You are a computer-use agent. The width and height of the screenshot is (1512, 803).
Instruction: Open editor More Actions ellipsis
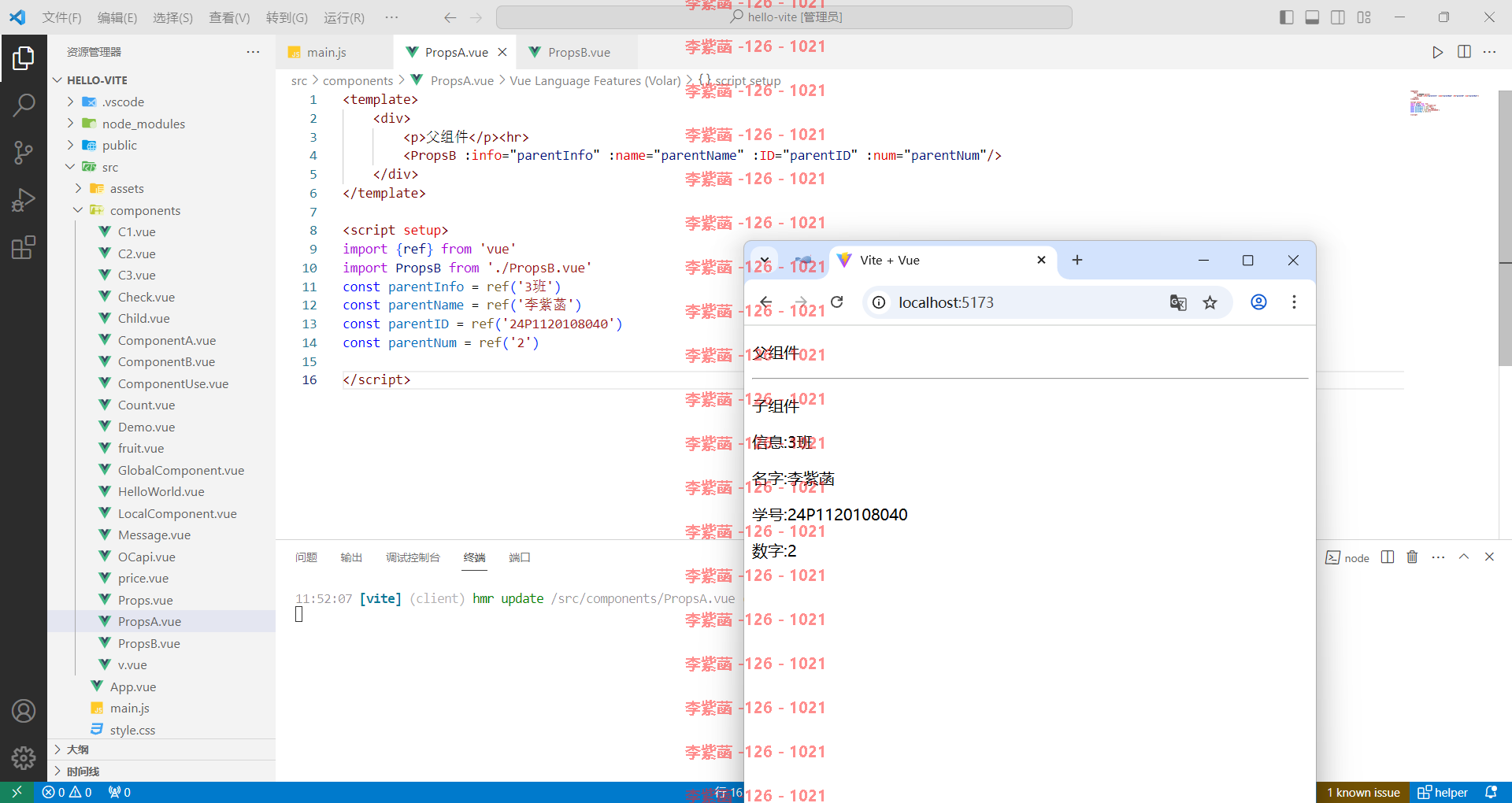tap(1489, 52)
